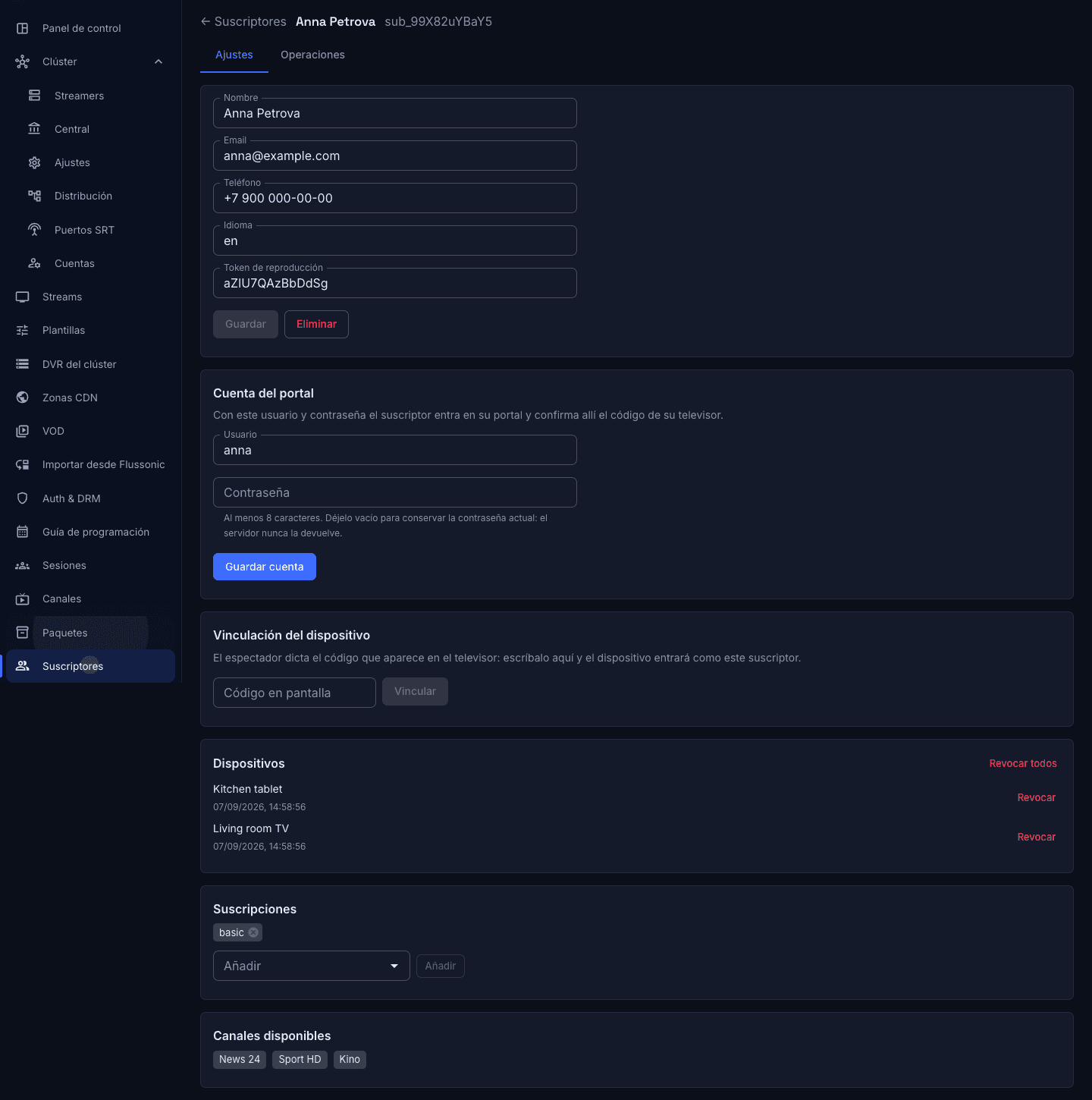The height and width of the screenshot is (1100, 1092).
Task: Focus the Usuario portal field
Action: pyautogui.click(x=395, y=450)
